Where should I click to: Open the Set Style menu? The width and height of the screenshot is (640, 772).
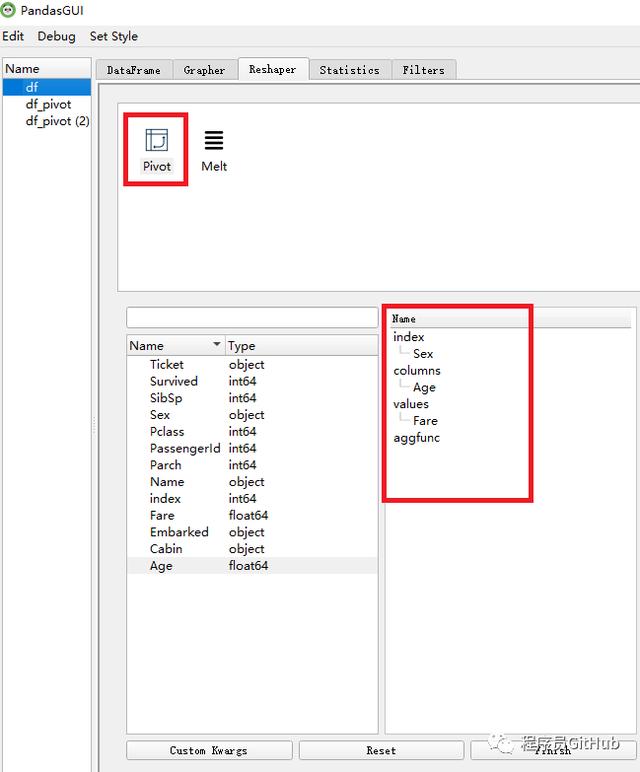[114, 36]
